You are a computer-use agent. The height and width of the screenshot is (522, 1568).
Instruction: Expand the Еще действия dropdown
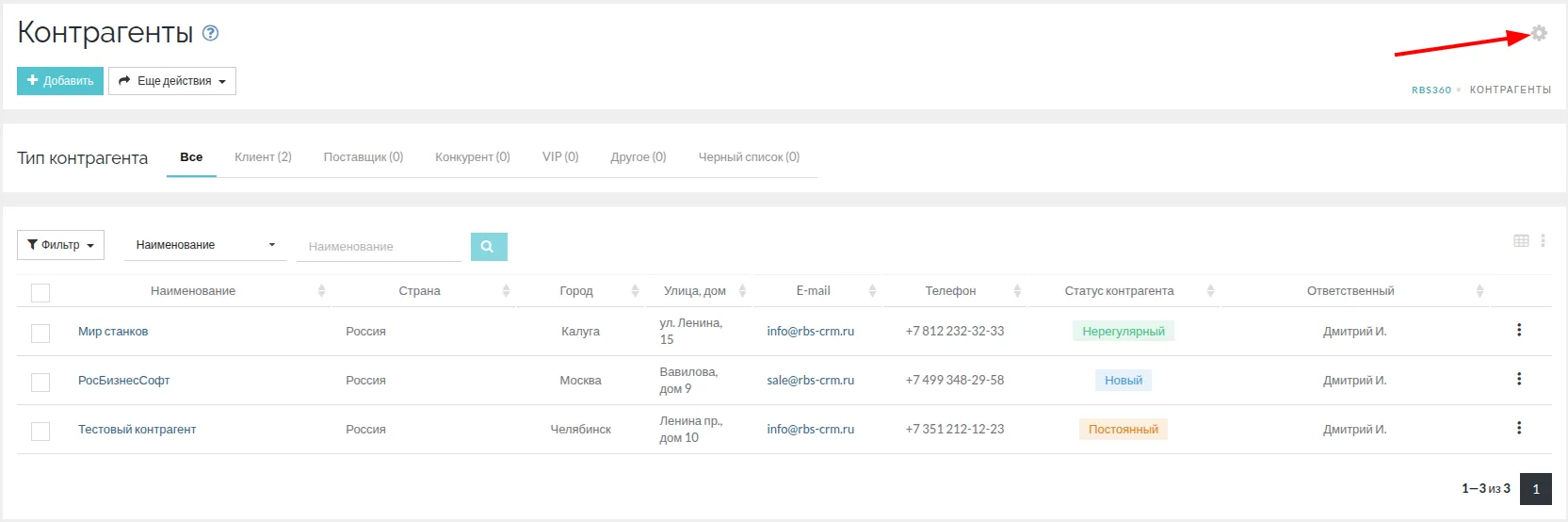[171, 81]
